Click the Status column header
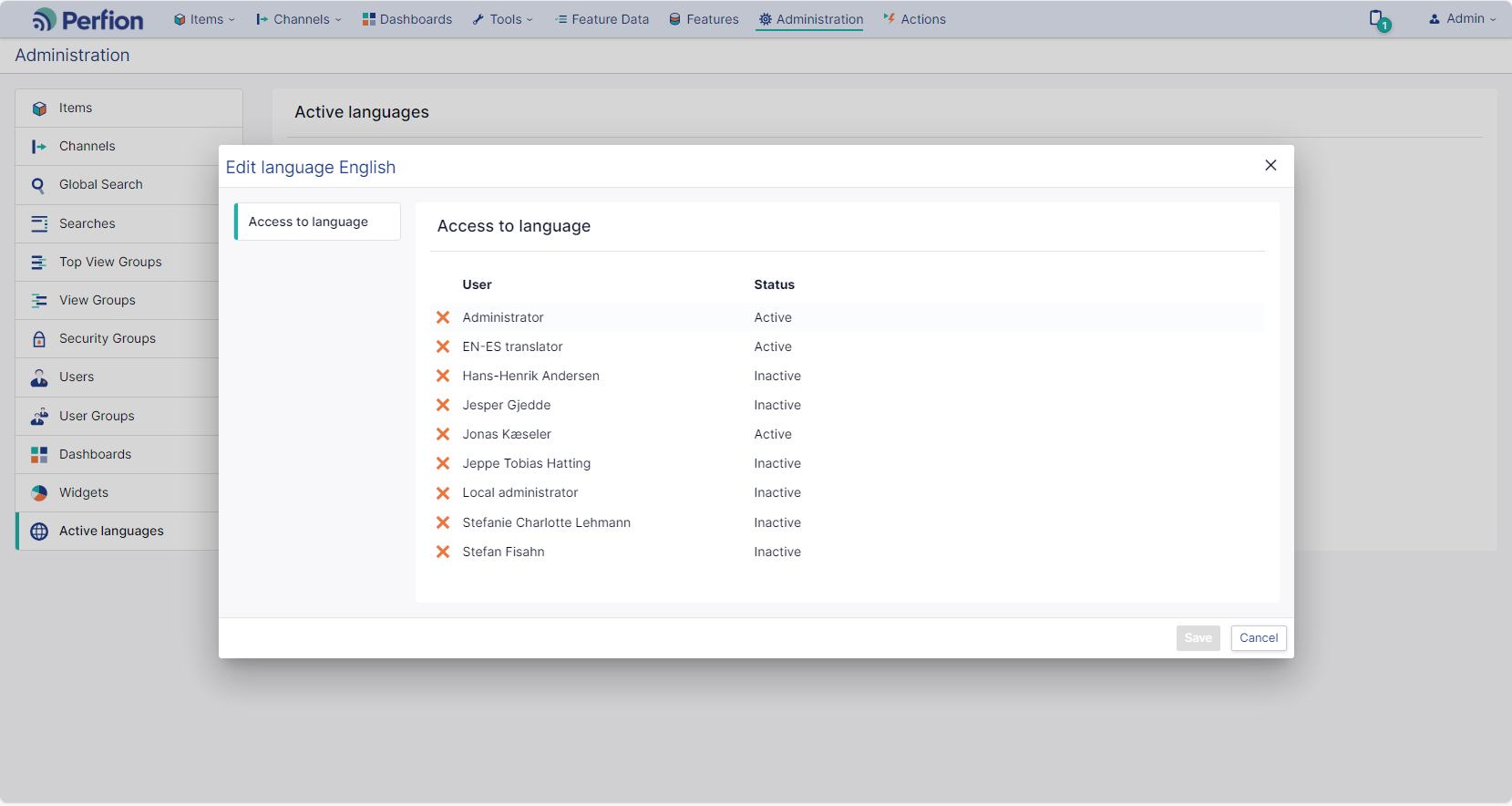The width and height of the screenshot is (1512, 806). coord(774,284)
